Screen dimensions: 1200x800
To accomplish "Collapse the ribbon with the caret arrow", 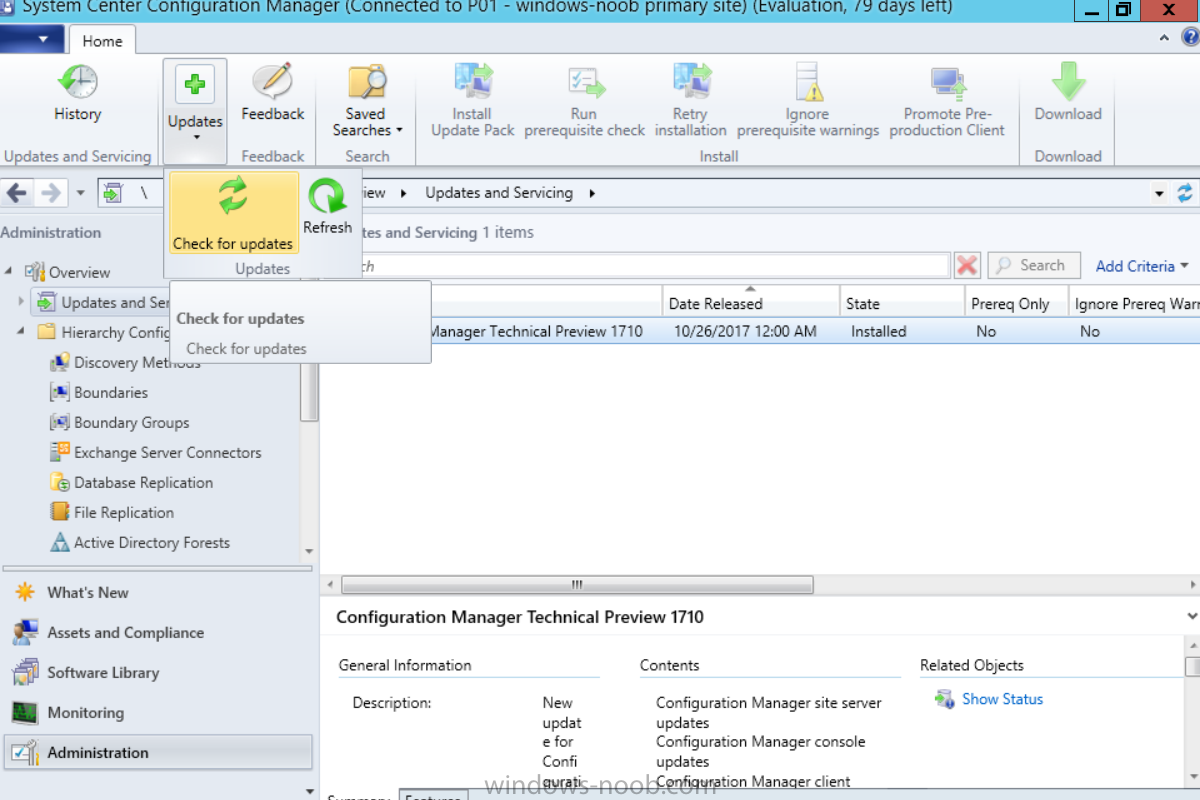I will coord(1165,38).
